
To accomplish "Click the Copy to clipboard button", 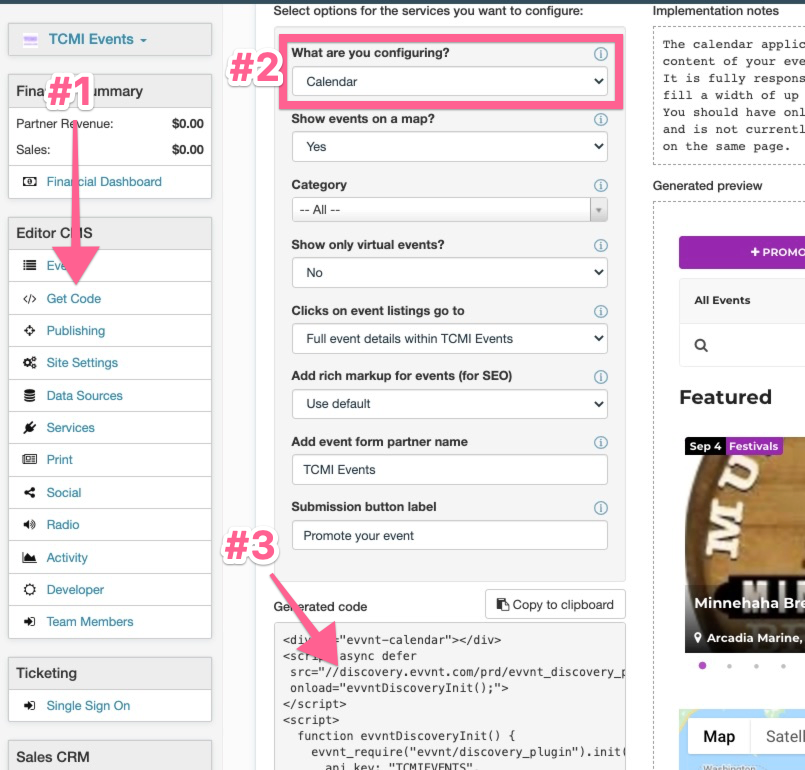I will [555, 604].
